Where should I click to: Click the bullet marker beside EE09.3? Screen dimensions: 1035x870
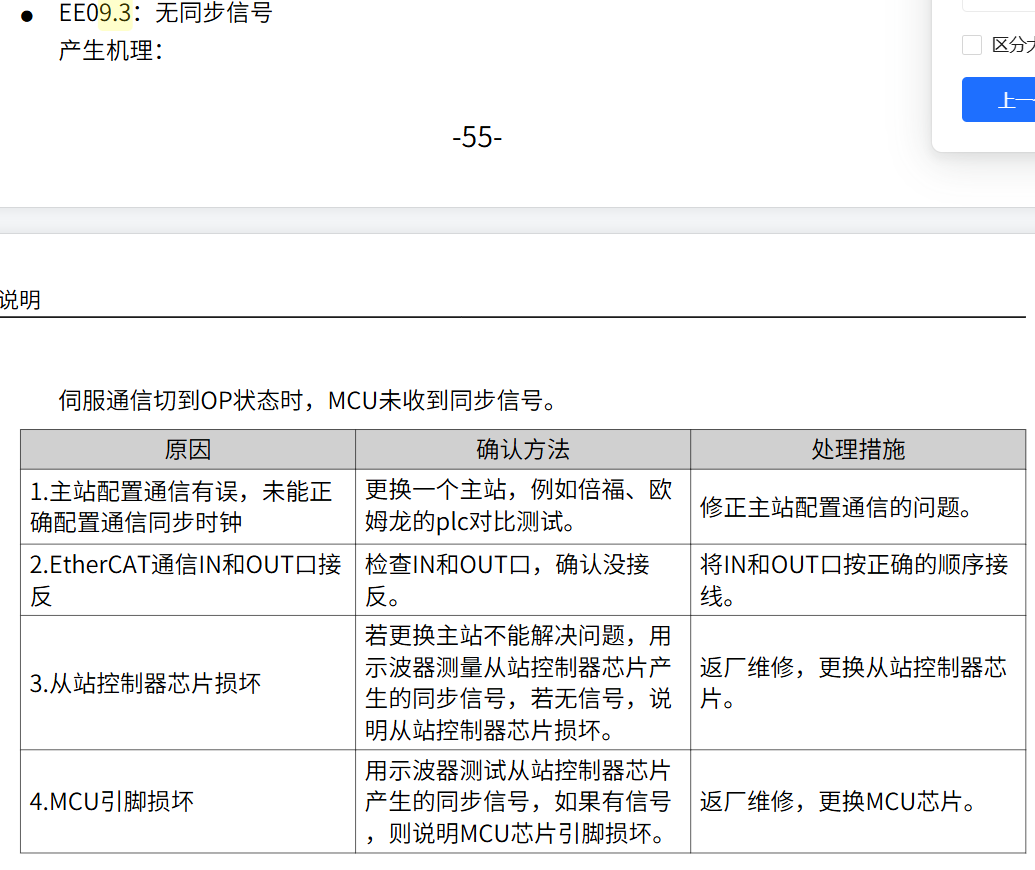click(27, 14)
